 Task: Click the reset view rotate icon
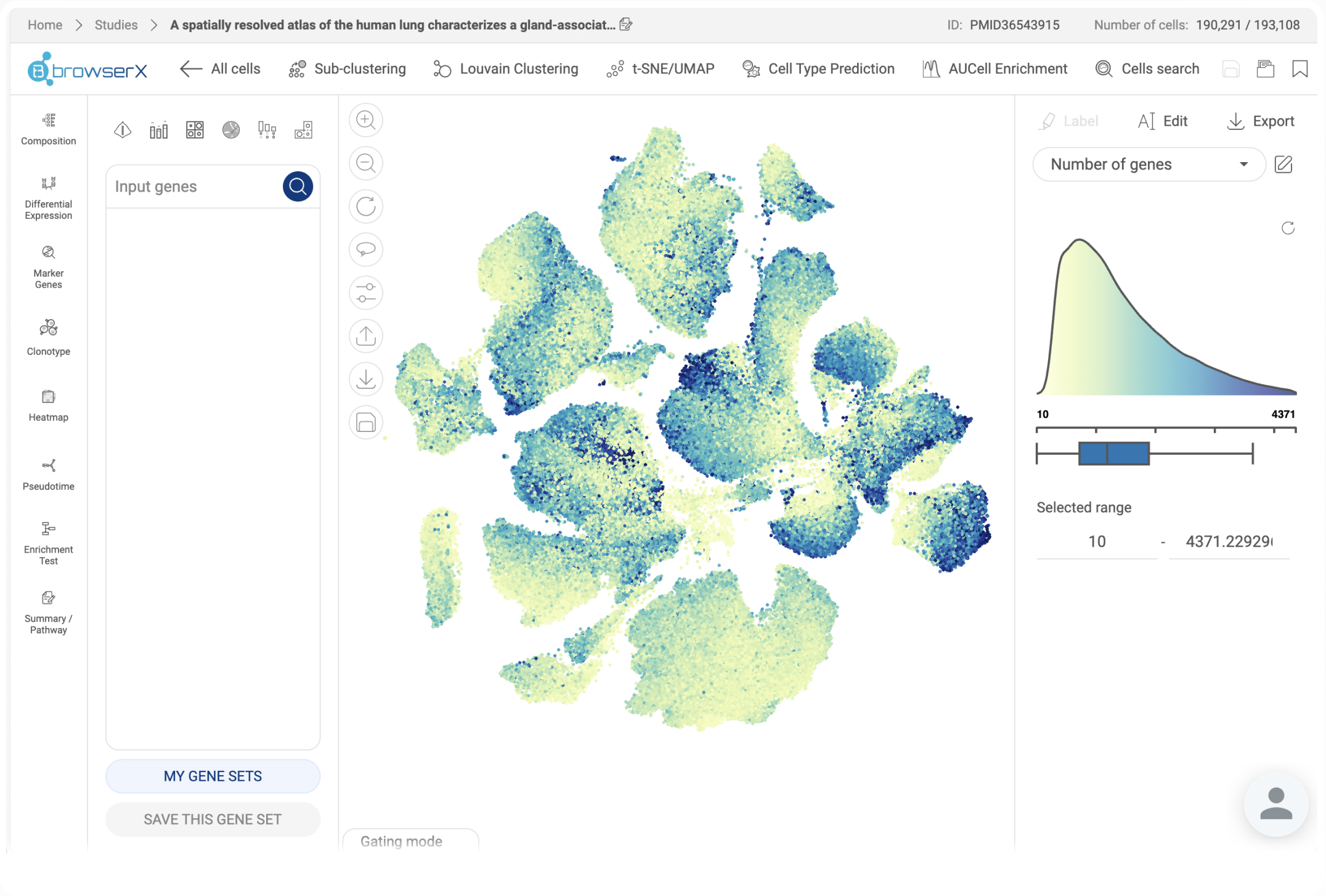366,206
